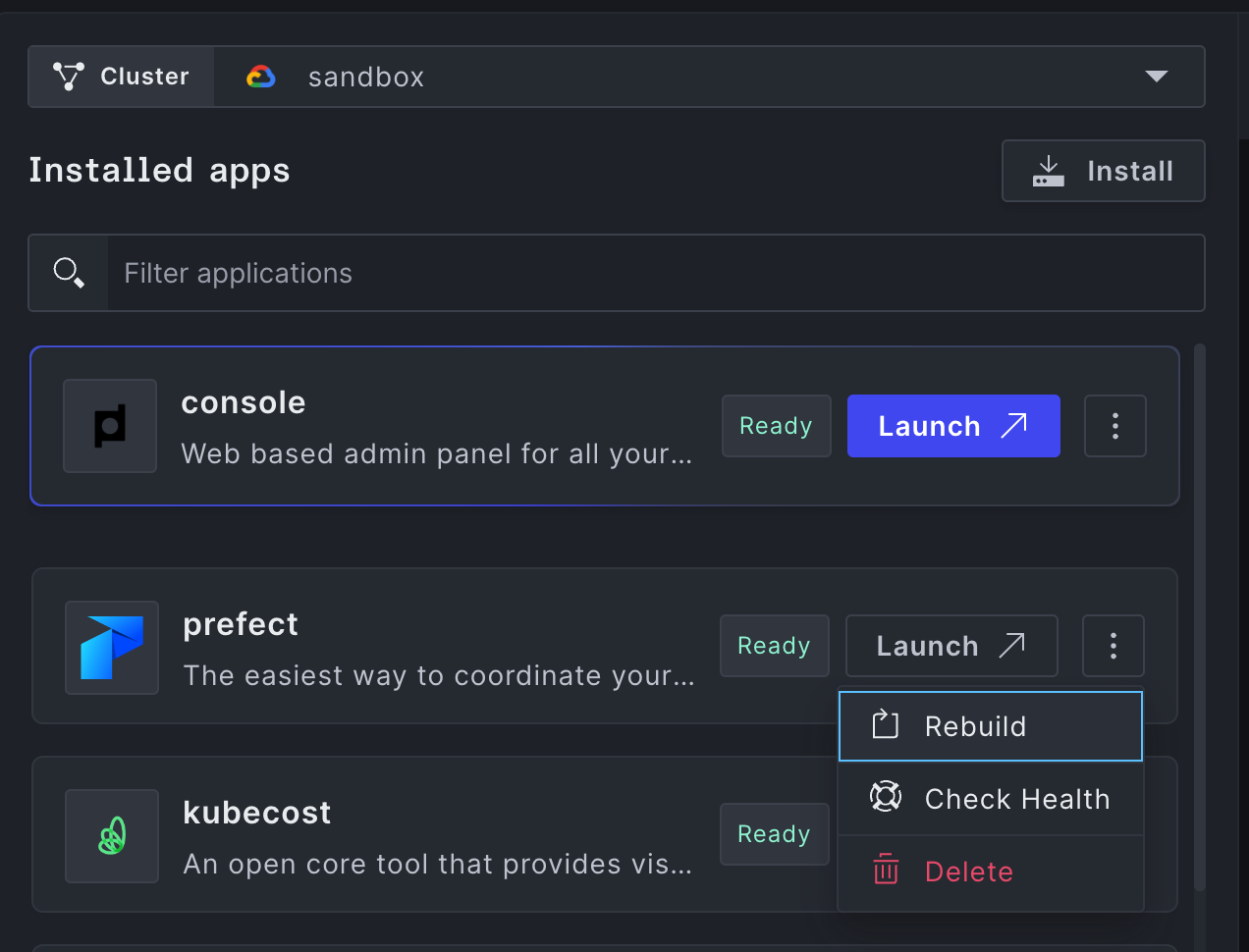Click the kubecost app logo icon
The width and height of the screenshot is (1249, 952).
112,836
